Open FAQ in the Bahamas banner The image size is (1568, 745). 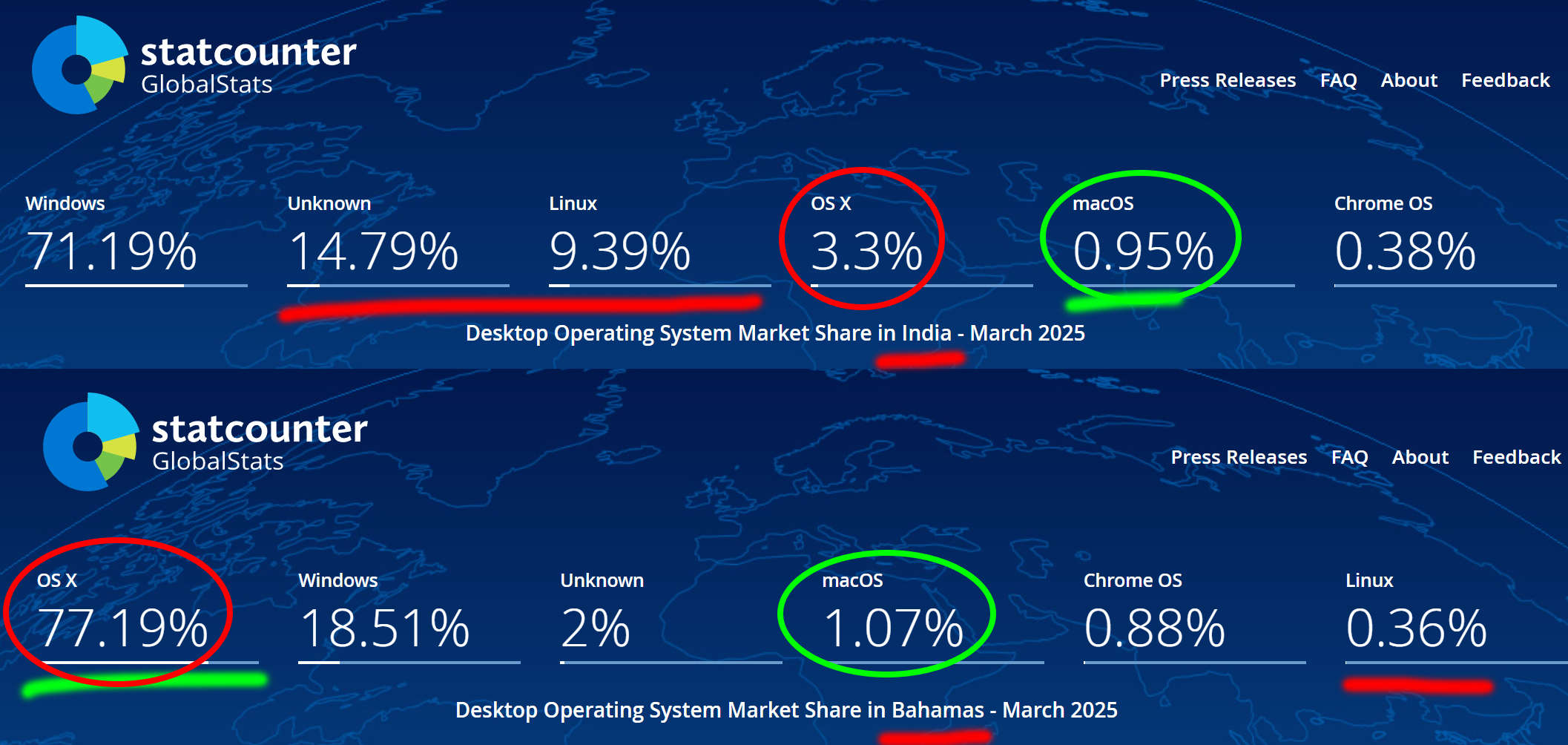pos(1349,457)
